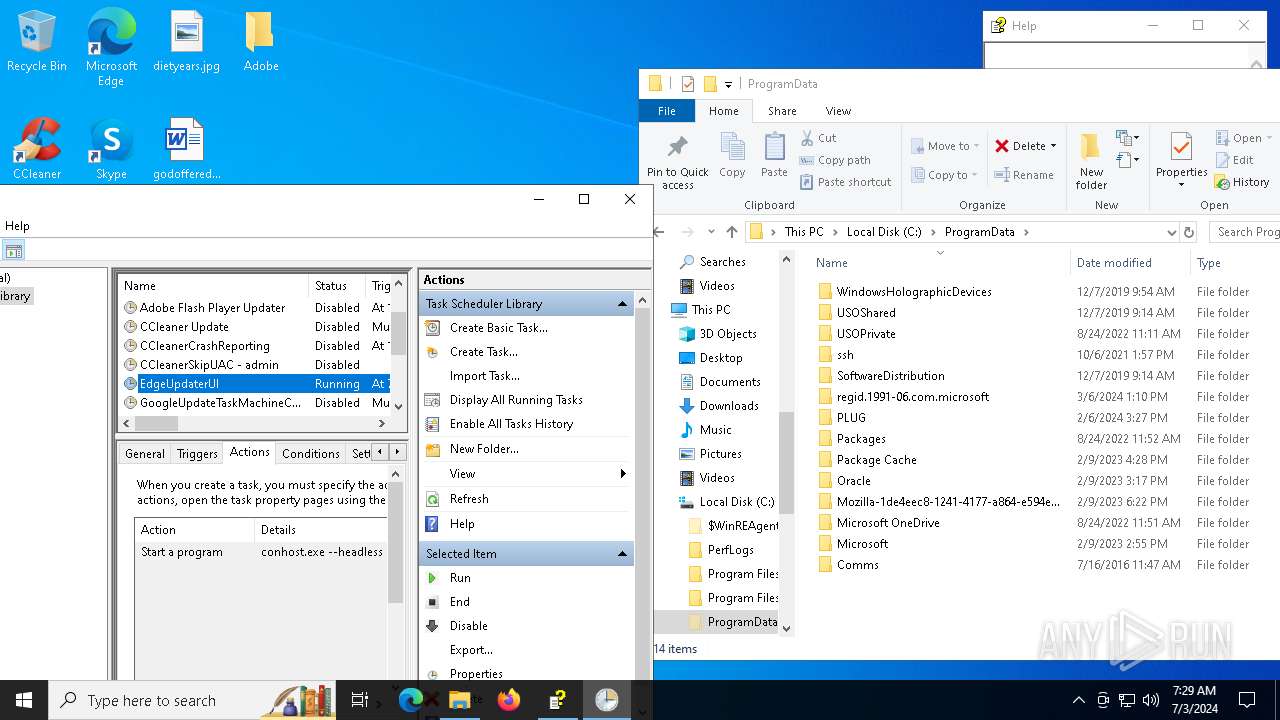Image resolution: width=1280 pixels, height=720 pixels.
Task: Click Refresh in Task Scheduler actions
Action: click(x=469, y=499)
